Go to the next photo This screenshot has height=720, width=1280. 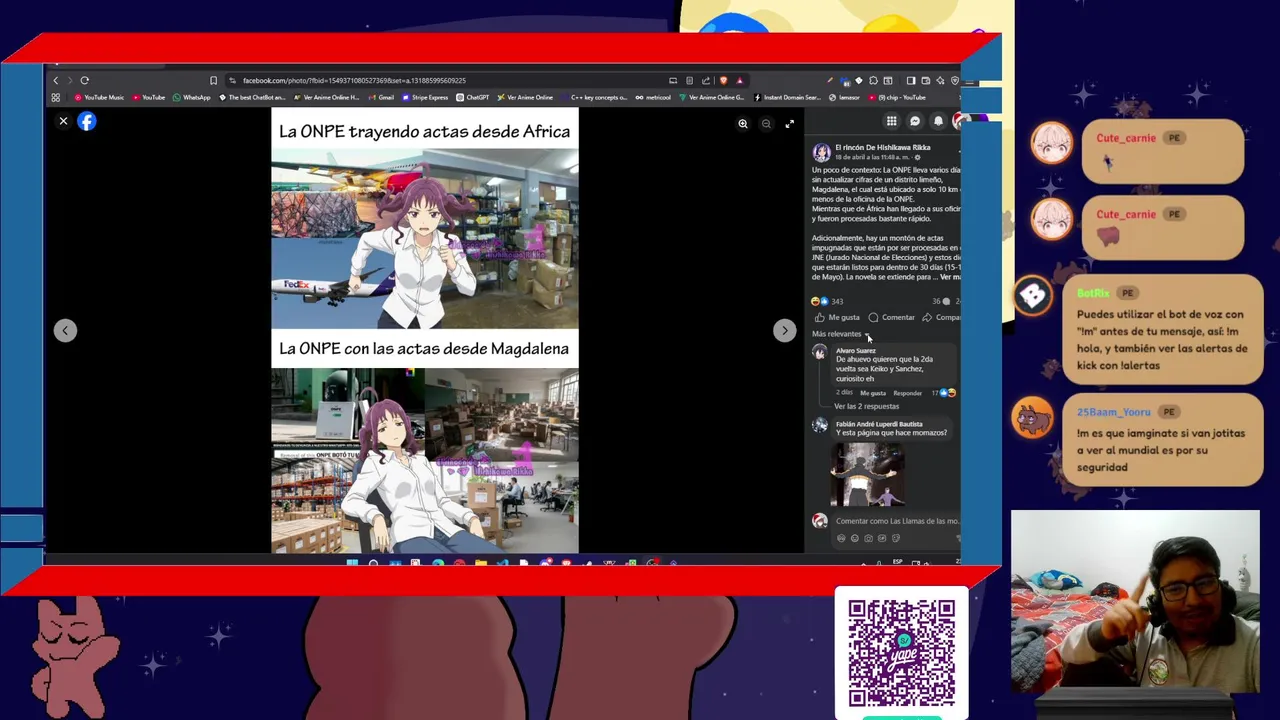tap(784, 330)
